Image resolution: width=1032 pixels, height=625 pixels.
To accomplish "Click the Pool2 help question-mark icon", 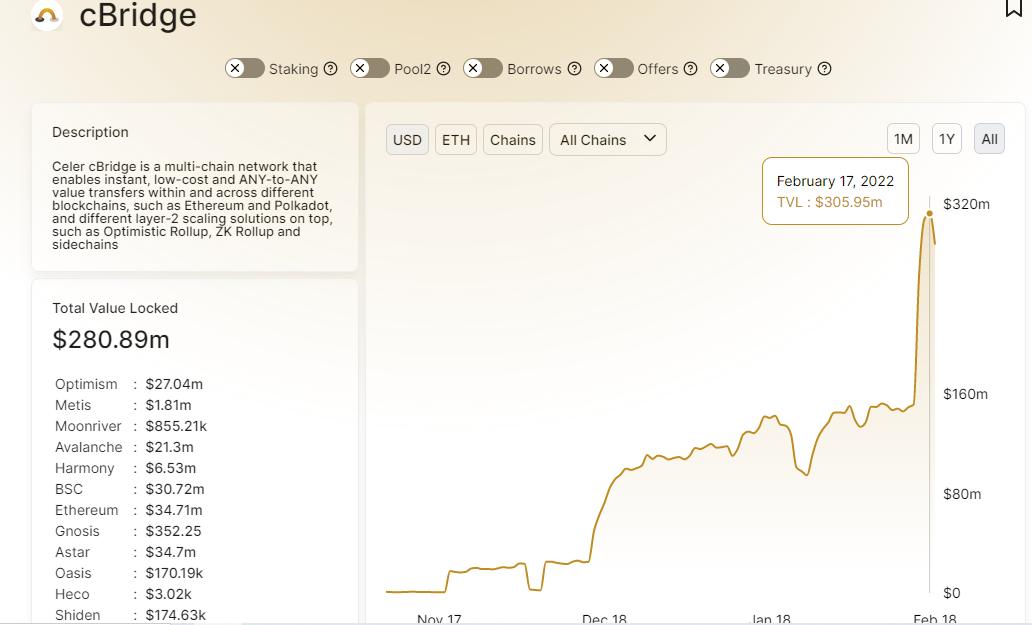I will pyautogui.click(x=443, y=69).
